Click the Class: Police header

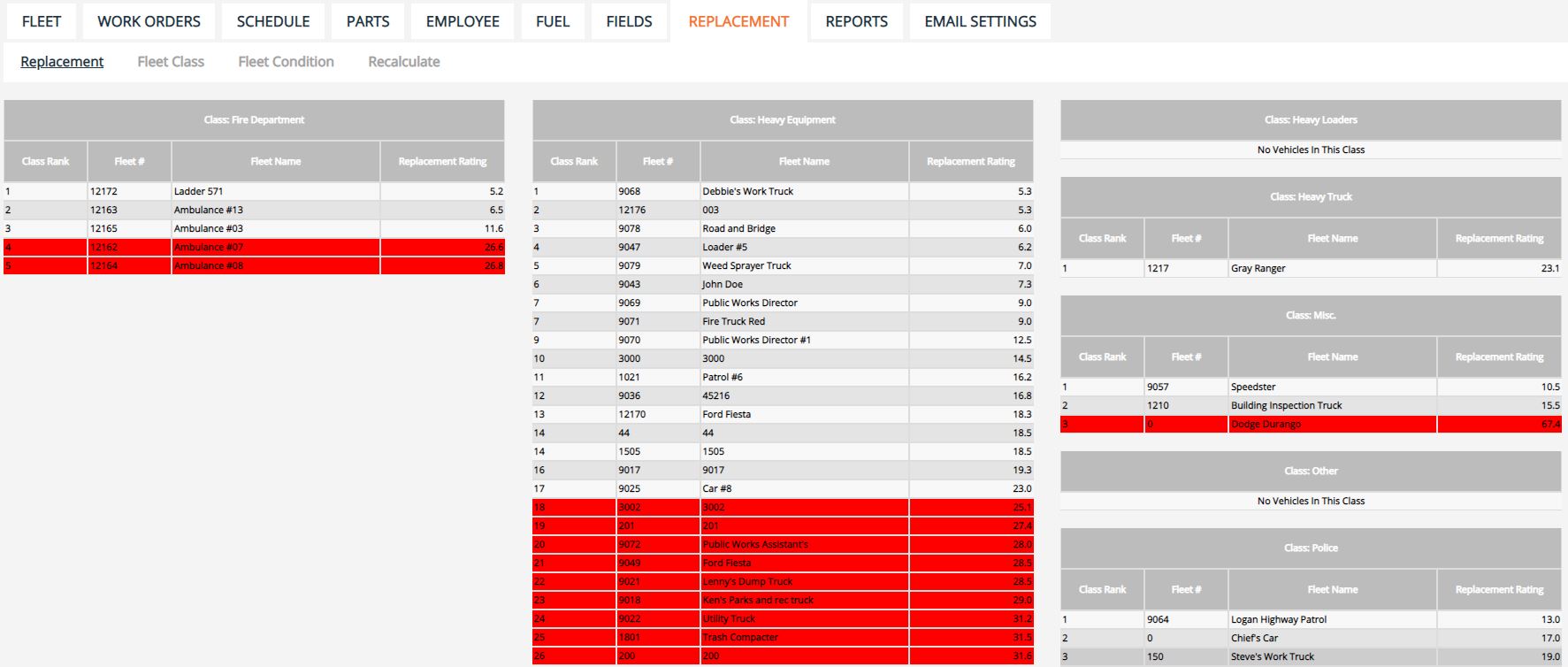tap(1311, 548)
